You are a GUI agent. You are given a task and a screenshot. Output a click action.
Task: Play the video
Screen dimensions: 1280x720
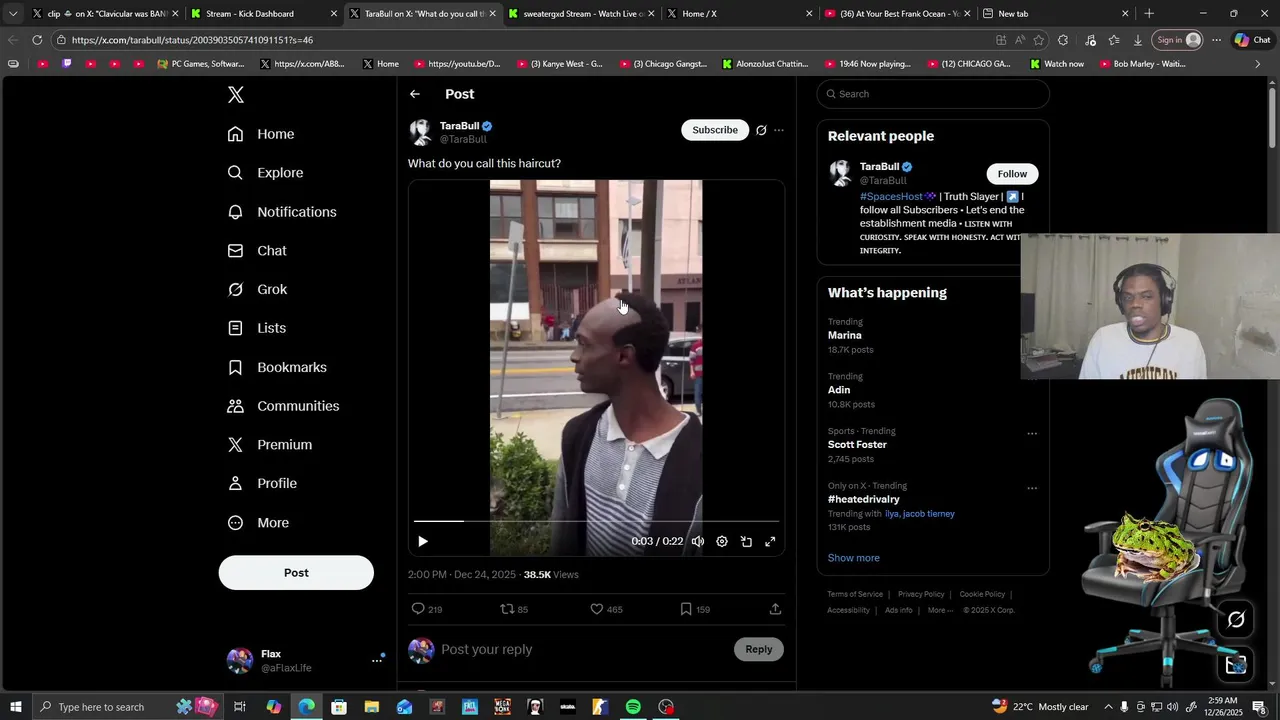pyautogui.click(x=423, y=541)
